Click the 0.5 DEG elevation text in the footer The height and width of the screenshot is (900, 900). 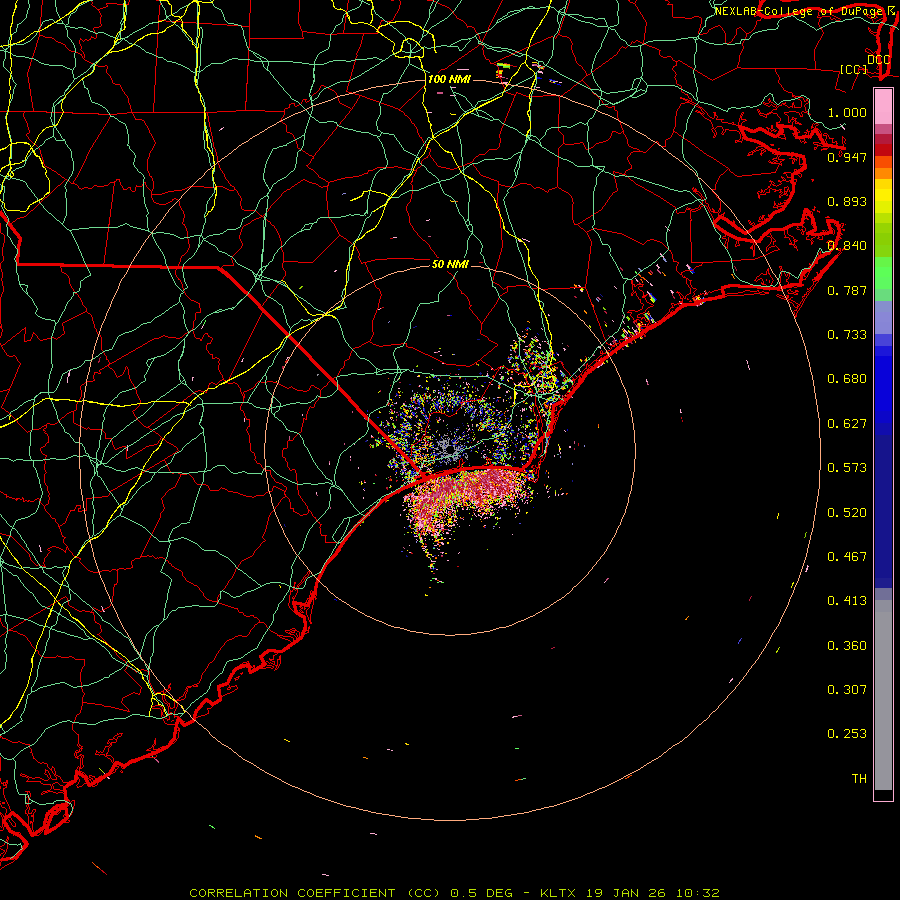click(481, 893)
